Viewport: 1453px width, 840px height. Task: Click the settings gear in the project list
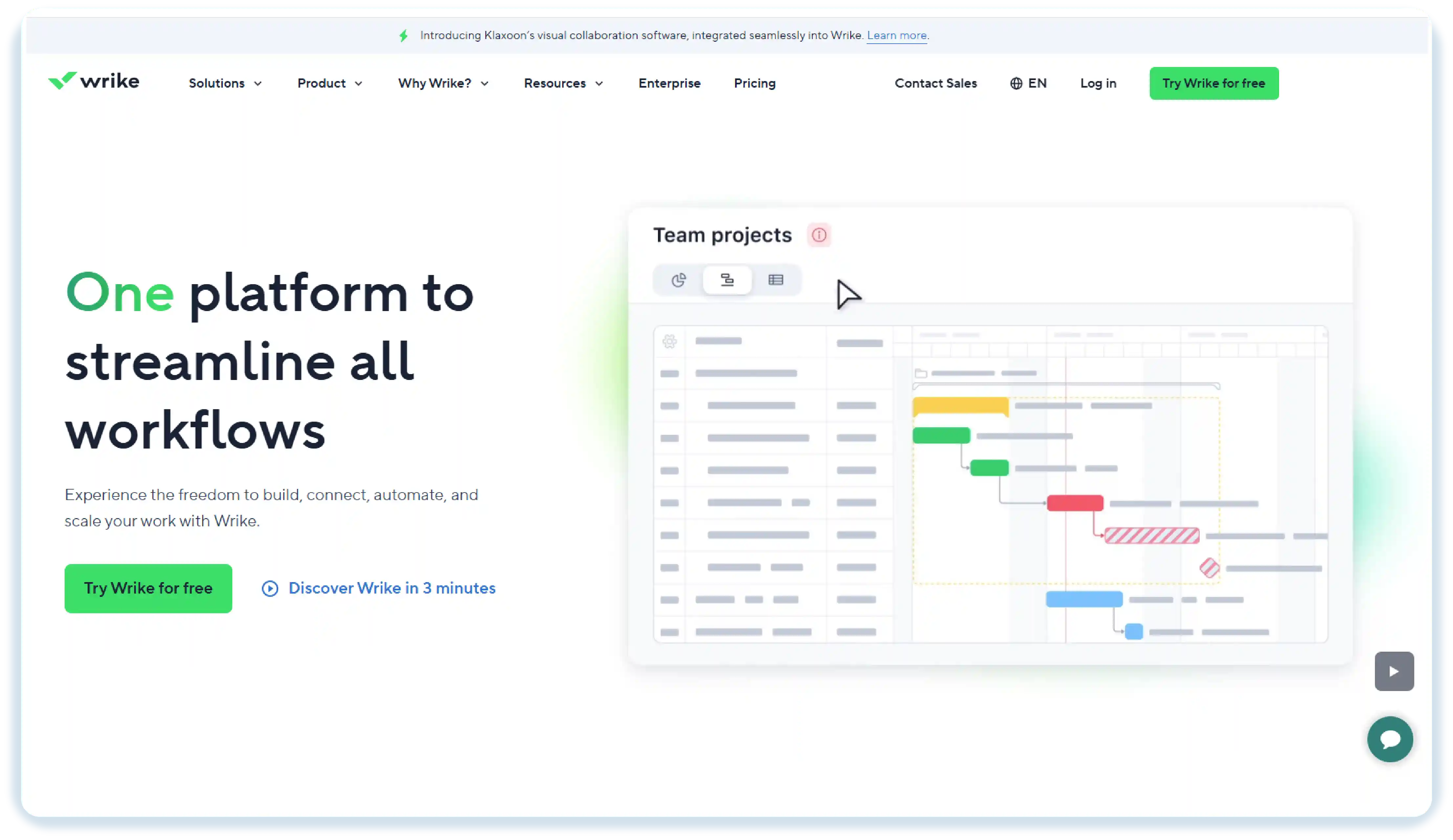point(669,341)
